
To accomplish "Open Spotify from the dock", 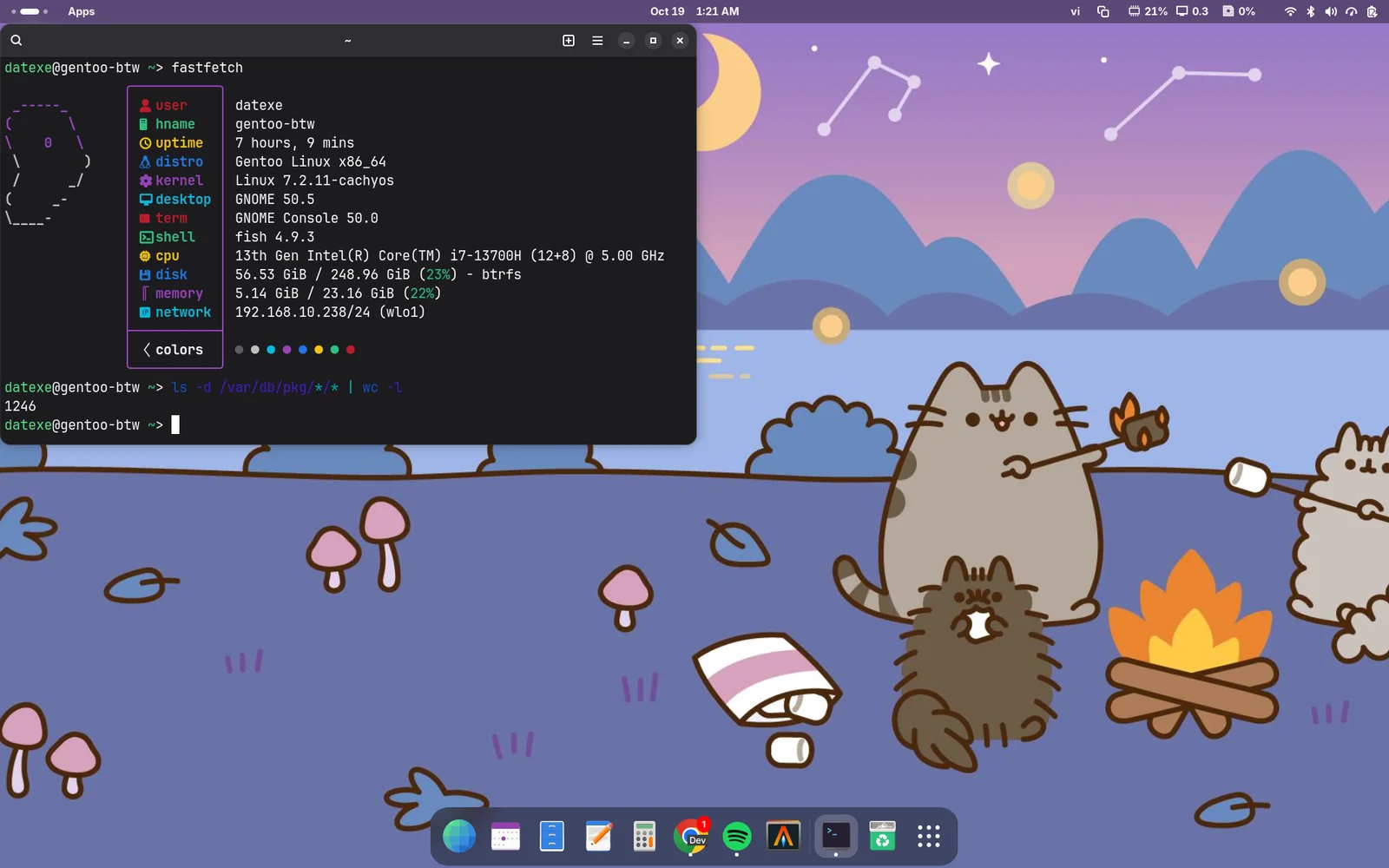I will coord(737,836).
